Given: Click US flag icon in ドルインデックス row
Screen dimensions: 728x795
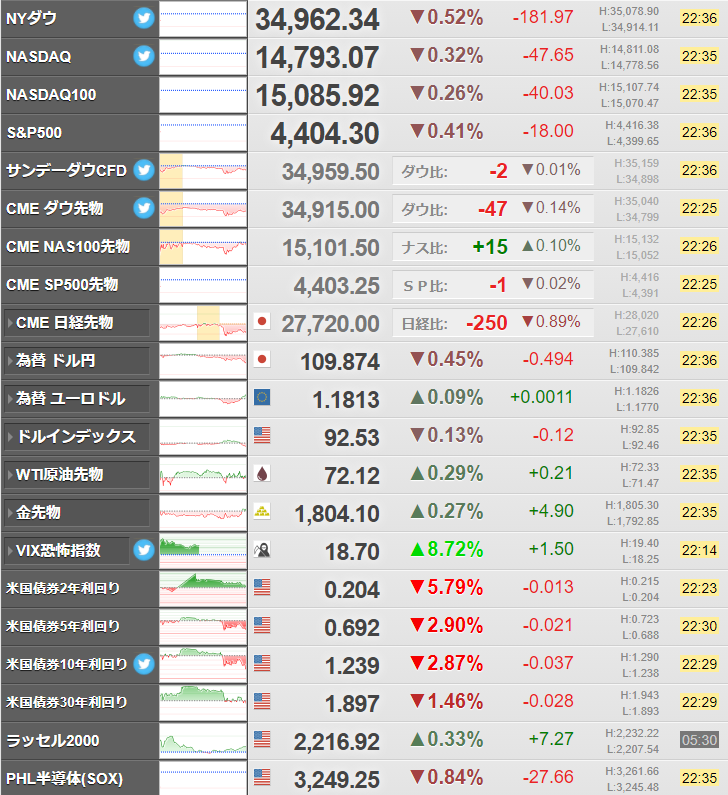Looking at the screenshot, I should (262, 435).
